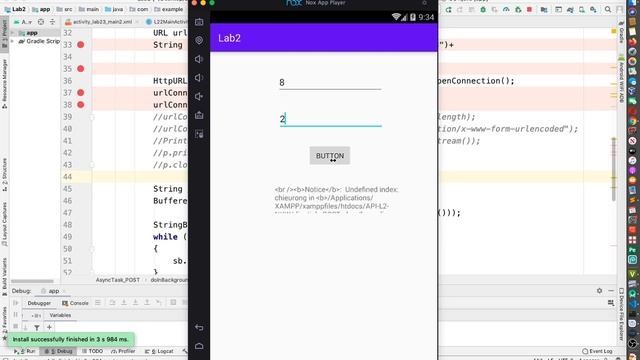This screenshot has width=640, height=360.
Task: Click the filter funnel icon in debugger frames
Action: point(37,327)
